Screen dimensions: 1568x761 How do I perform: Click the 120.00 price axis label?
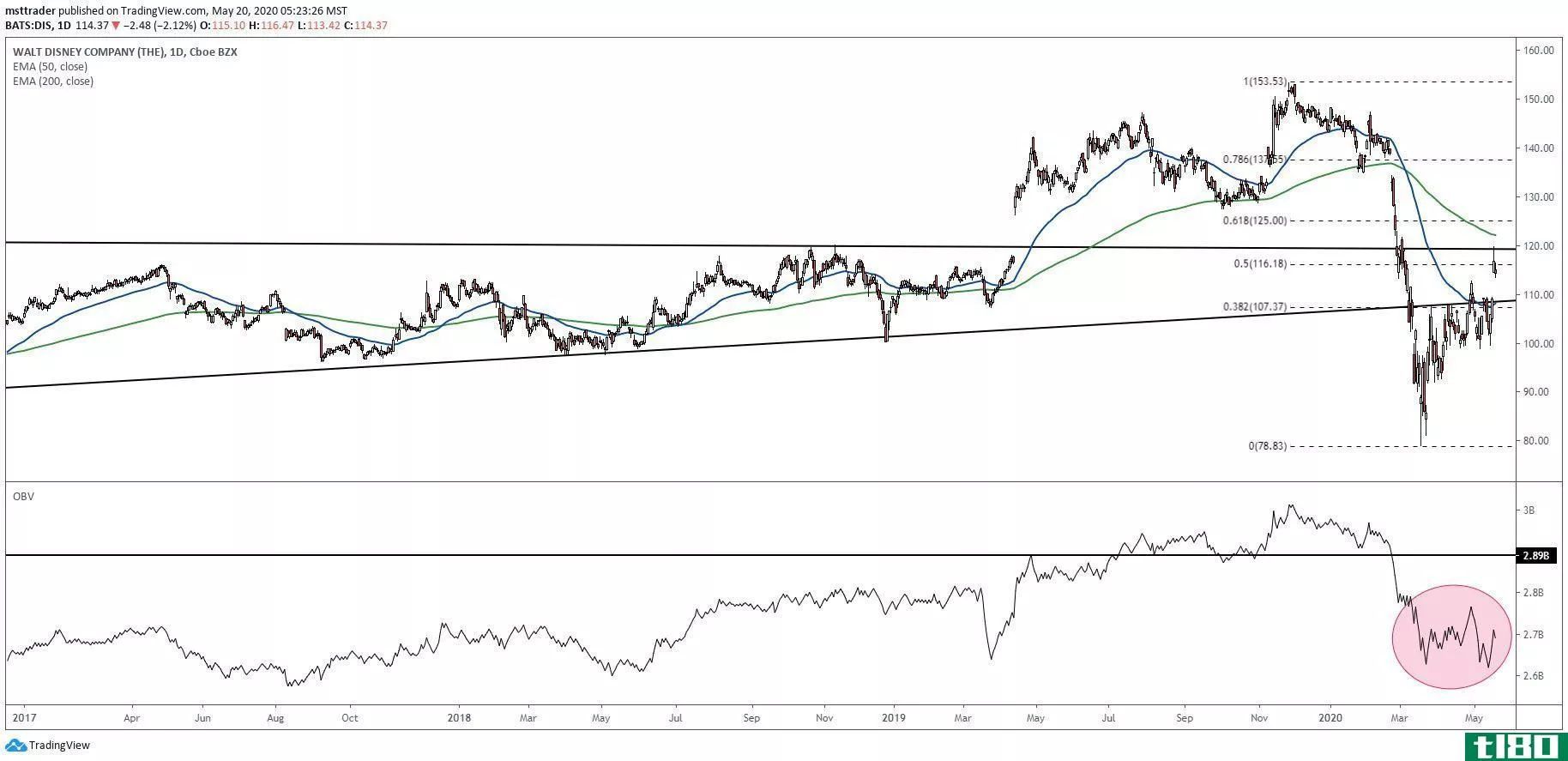pyautogui.click(x=1537, y=246)
